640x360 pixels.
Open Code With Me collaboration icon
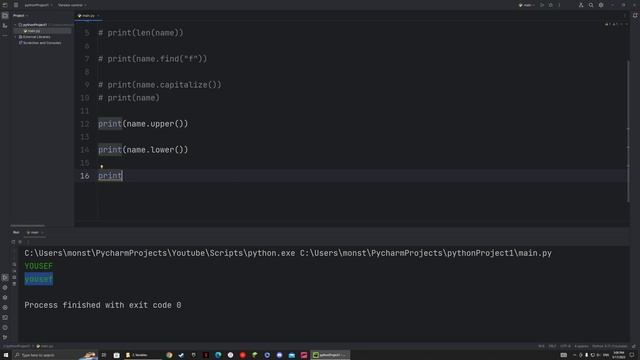click(581, 5)
